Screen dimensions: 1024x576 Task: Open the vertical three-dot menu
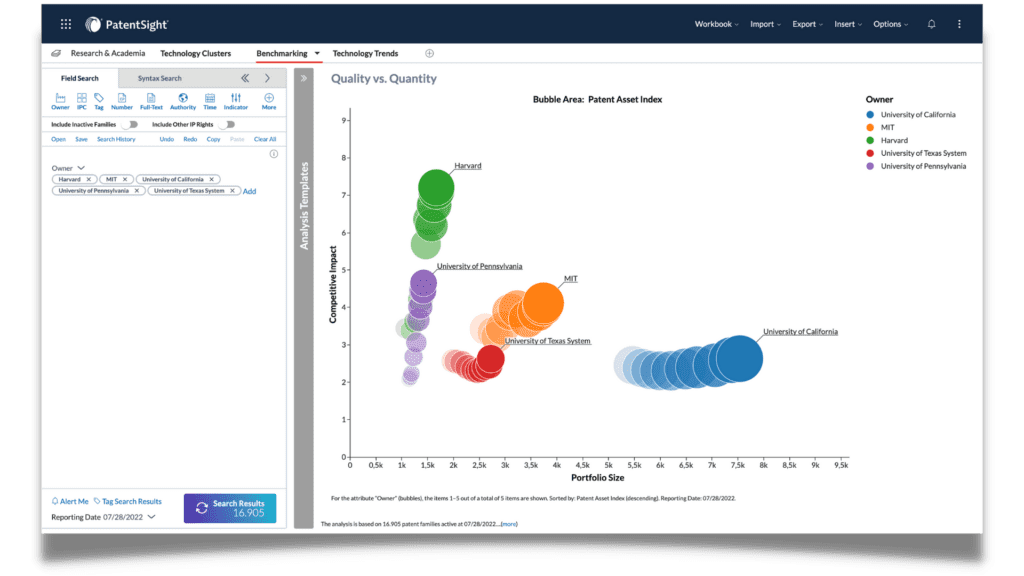(959, 24)
